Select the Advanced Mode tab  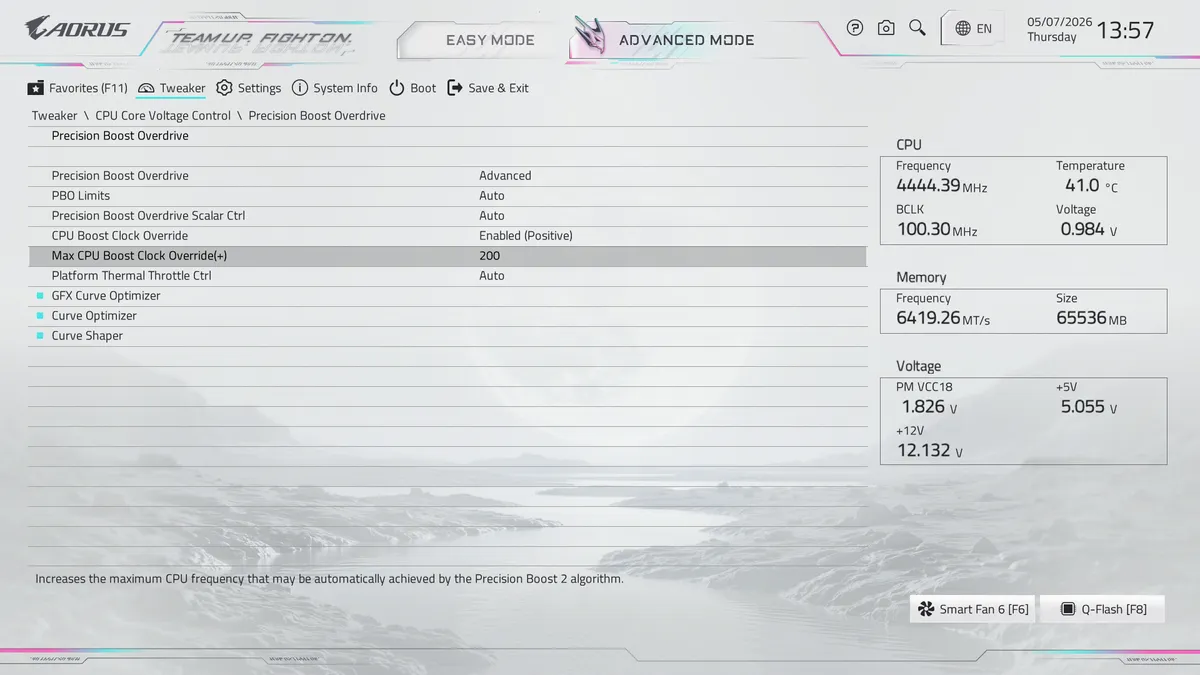pyautogui.click(x=686, y=40)
